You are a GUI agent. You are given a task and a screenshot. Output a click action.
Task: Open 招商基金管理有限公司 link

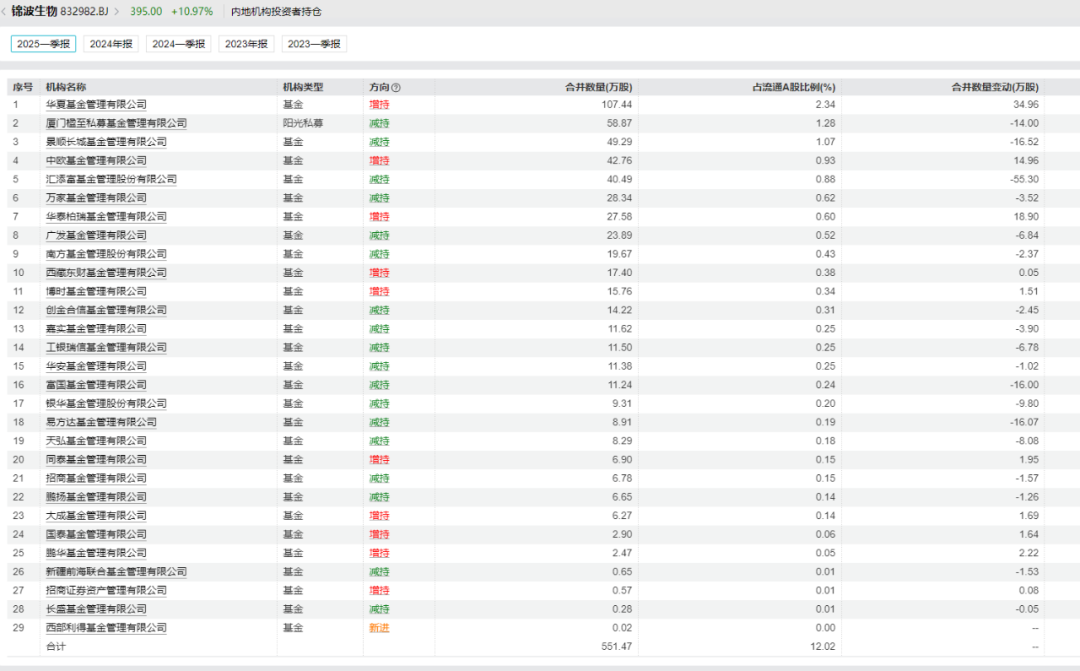96,478
